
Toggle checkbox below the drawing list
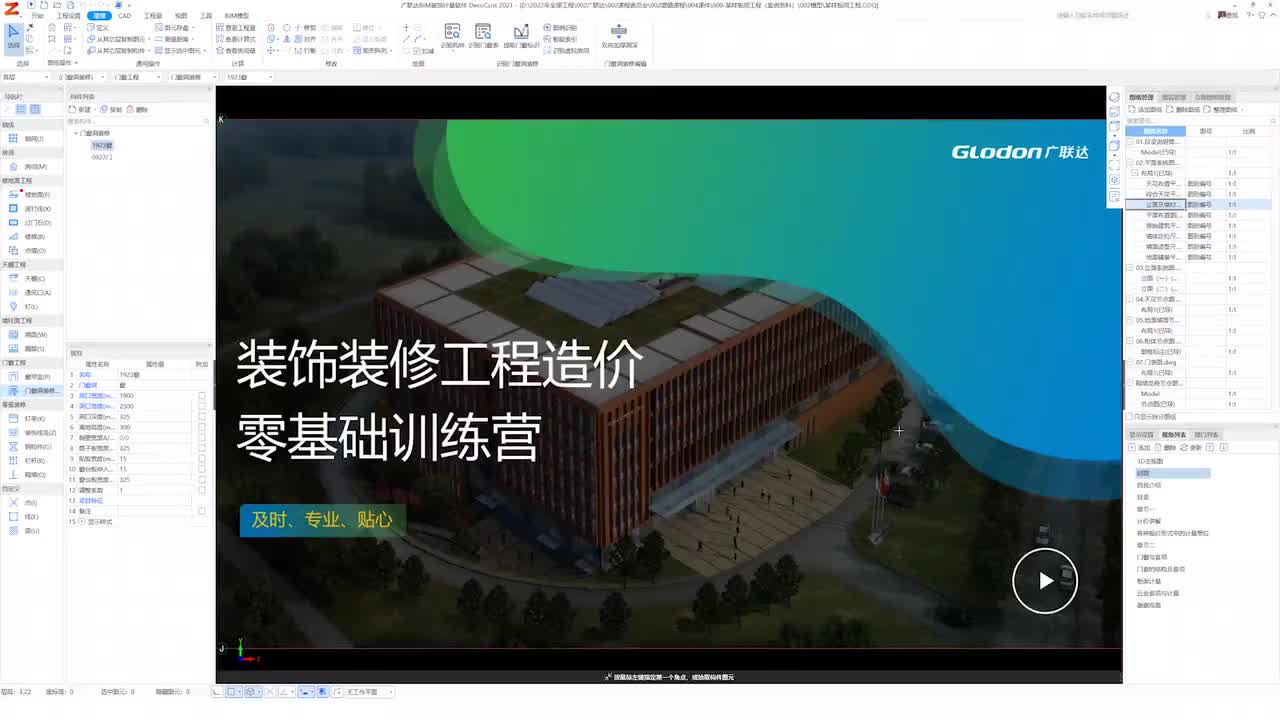(1130, 417)
